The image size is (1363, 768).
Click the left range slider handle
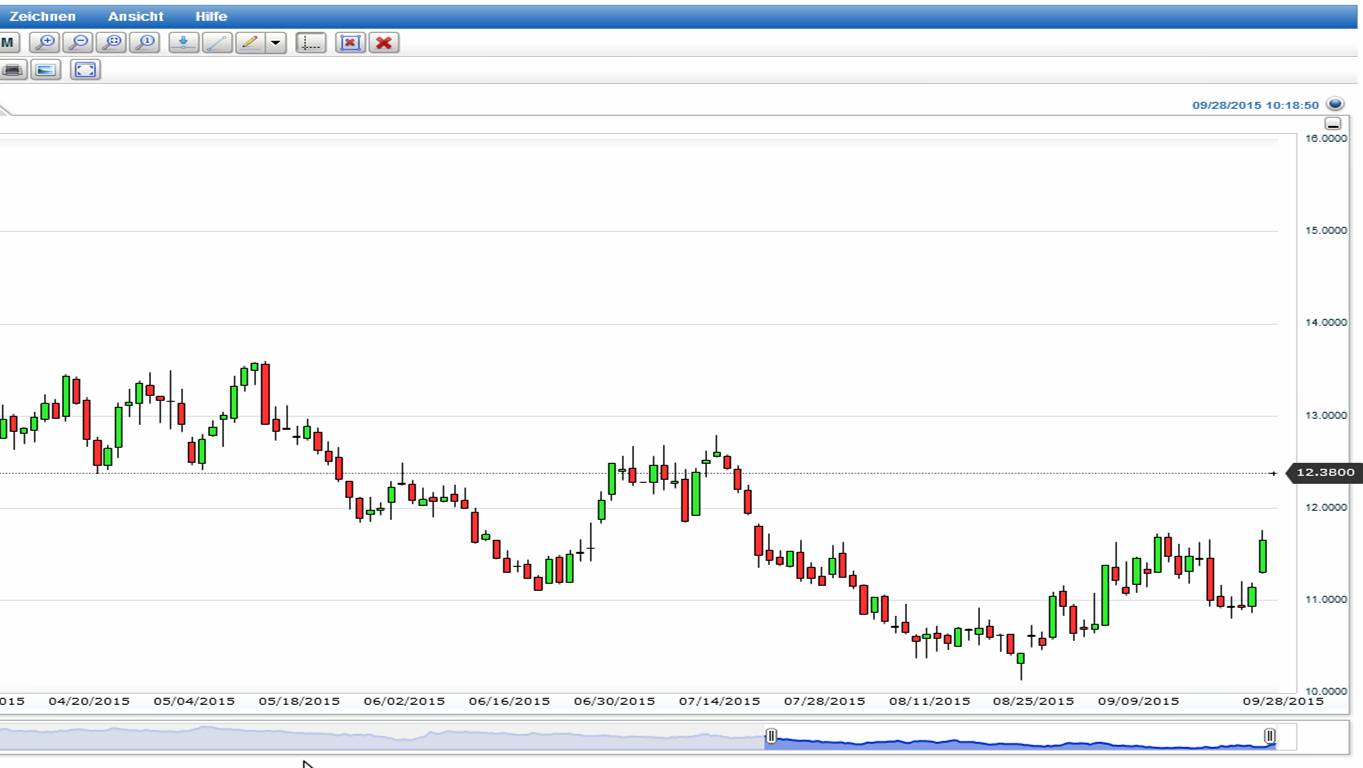coord(771,737)
